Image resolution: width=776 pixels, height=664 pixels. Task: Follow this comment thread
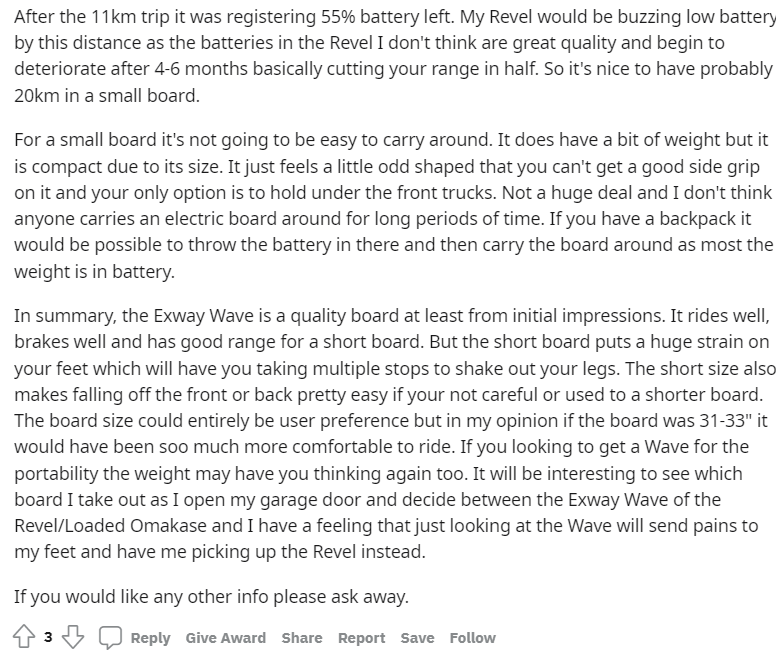[x=473, y=638]
